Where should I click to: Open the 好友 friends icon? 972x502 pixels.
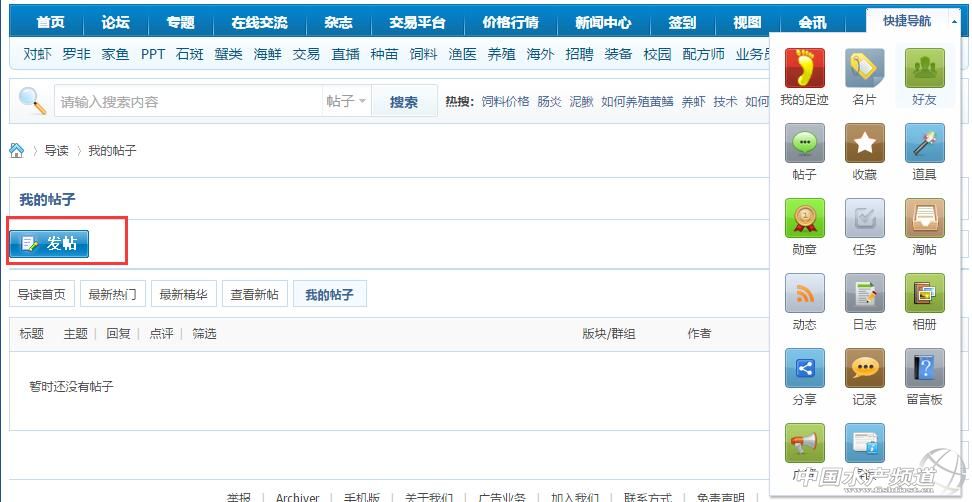(x=924, y=68)
